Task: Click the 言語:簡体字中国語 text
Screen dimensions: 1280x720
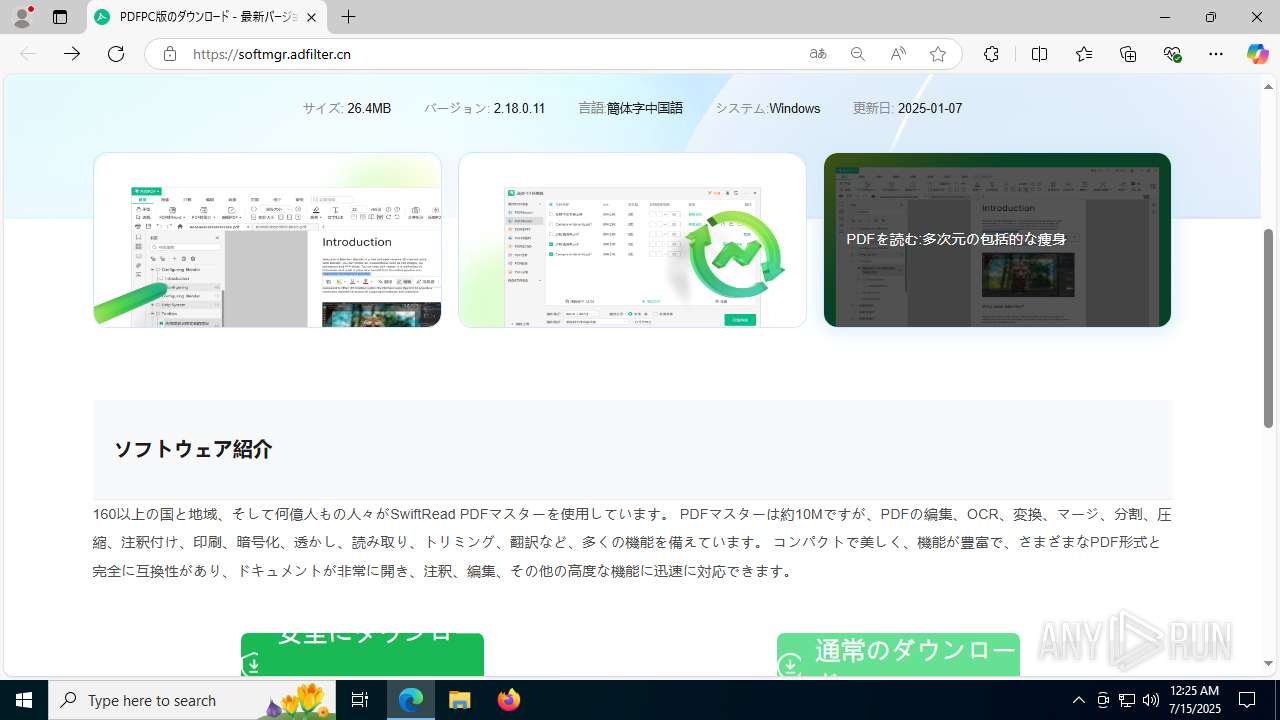Action: (x=630, y=108)
